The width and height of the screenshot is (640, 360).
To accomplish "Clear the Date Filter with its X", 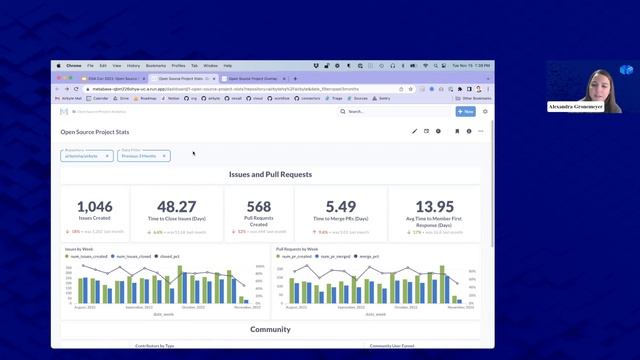I will [x=164, y=156].
